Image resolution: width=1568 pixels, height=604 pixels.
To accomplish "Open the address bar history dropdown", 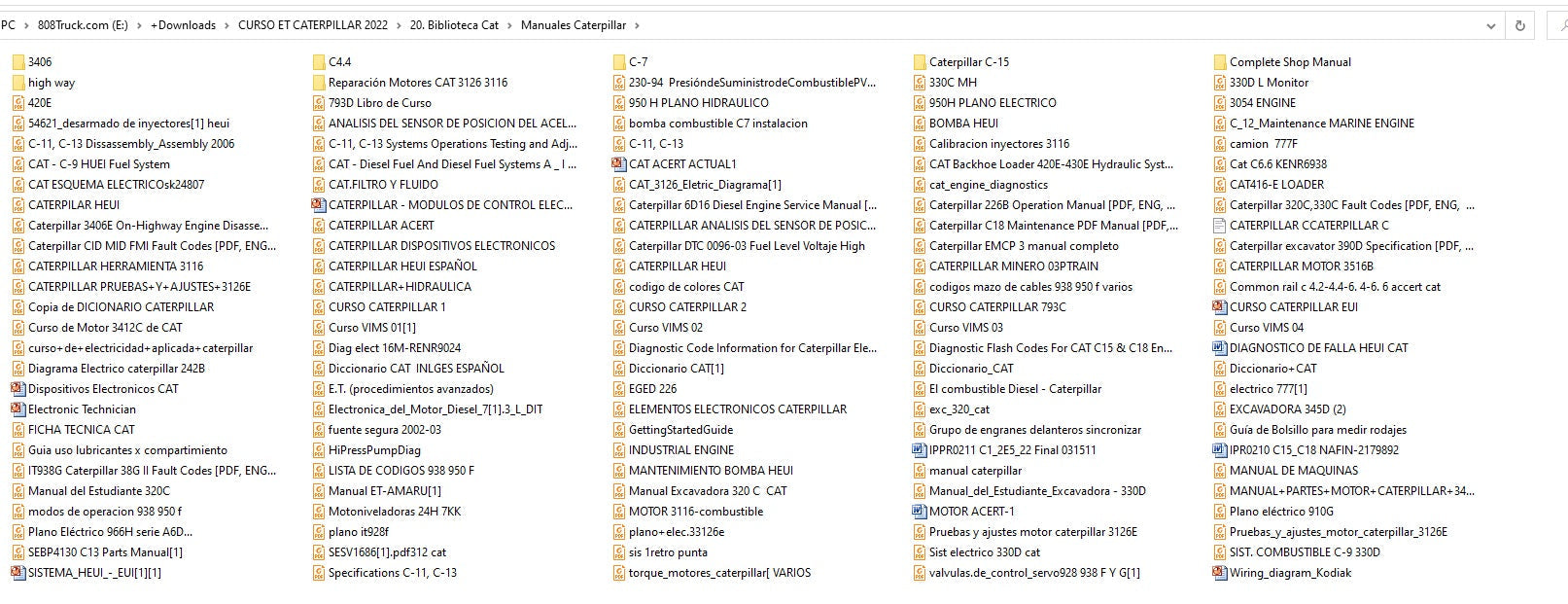I will click(x=1491, y=26).
